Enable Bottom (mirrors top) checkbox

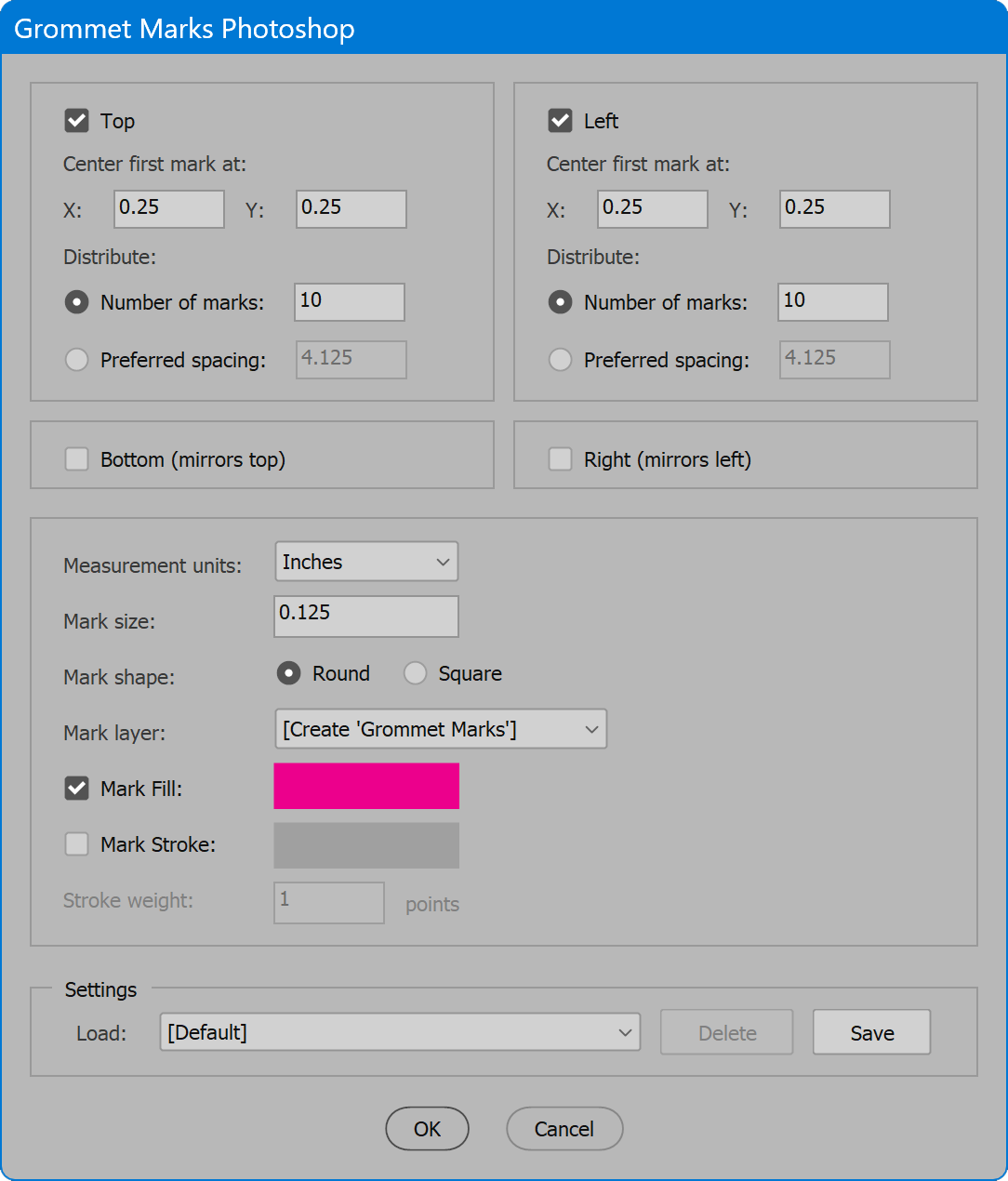click(76, 459)
